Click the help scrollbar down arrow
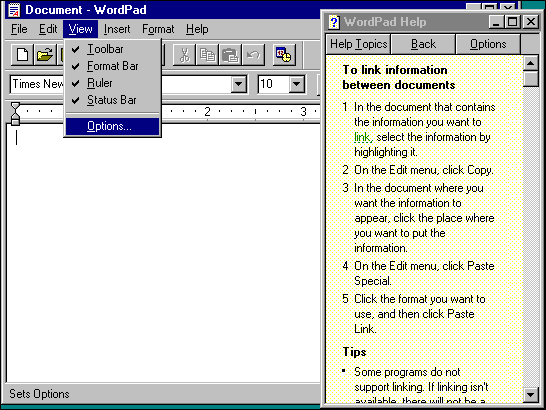This screenshot has width=546, height=410. pyautogui.click(x=531, y=395)
